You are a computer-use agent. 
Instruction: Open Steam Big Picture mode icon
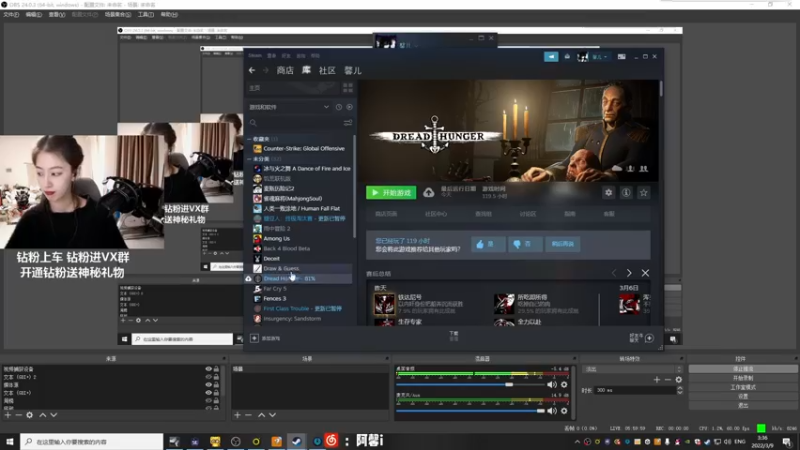(x=621, y=57)
